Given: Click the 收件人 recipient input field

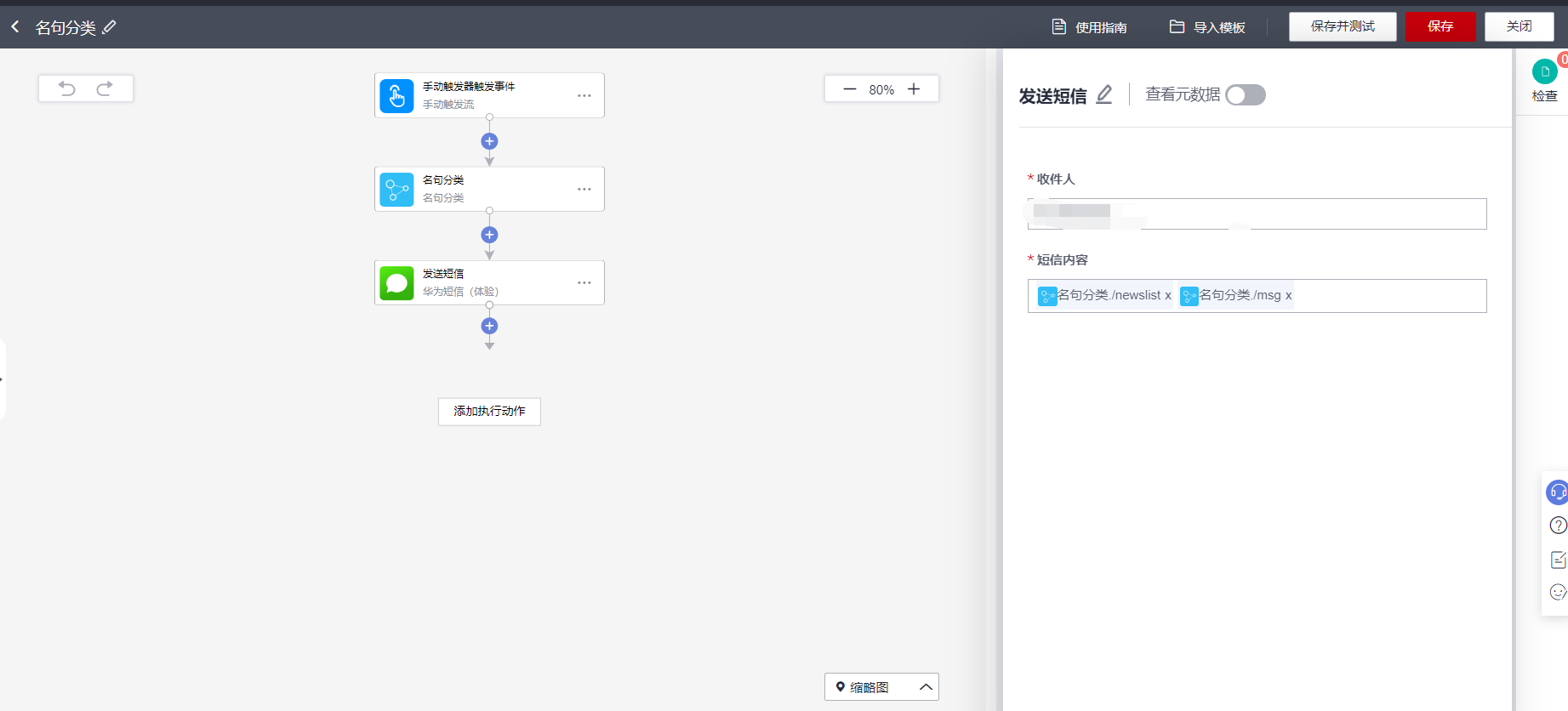Looking at the screenshot, I should coord(1257,213).
